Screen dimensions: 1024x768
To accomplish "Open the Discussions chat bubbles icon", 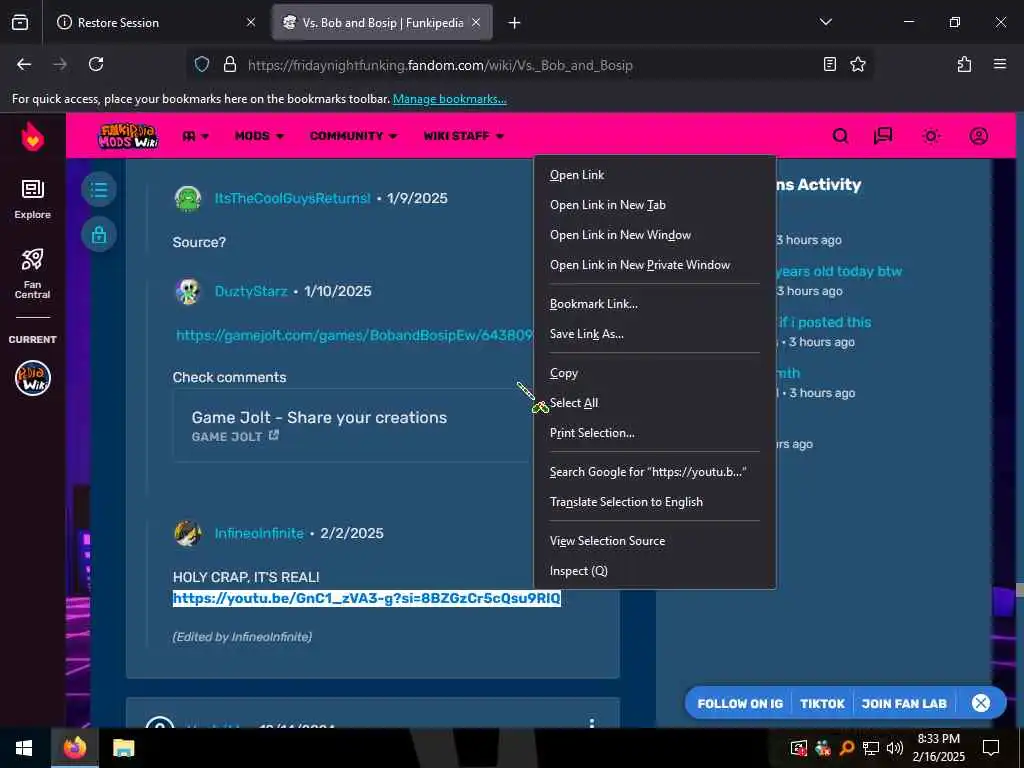I will 883,136.
